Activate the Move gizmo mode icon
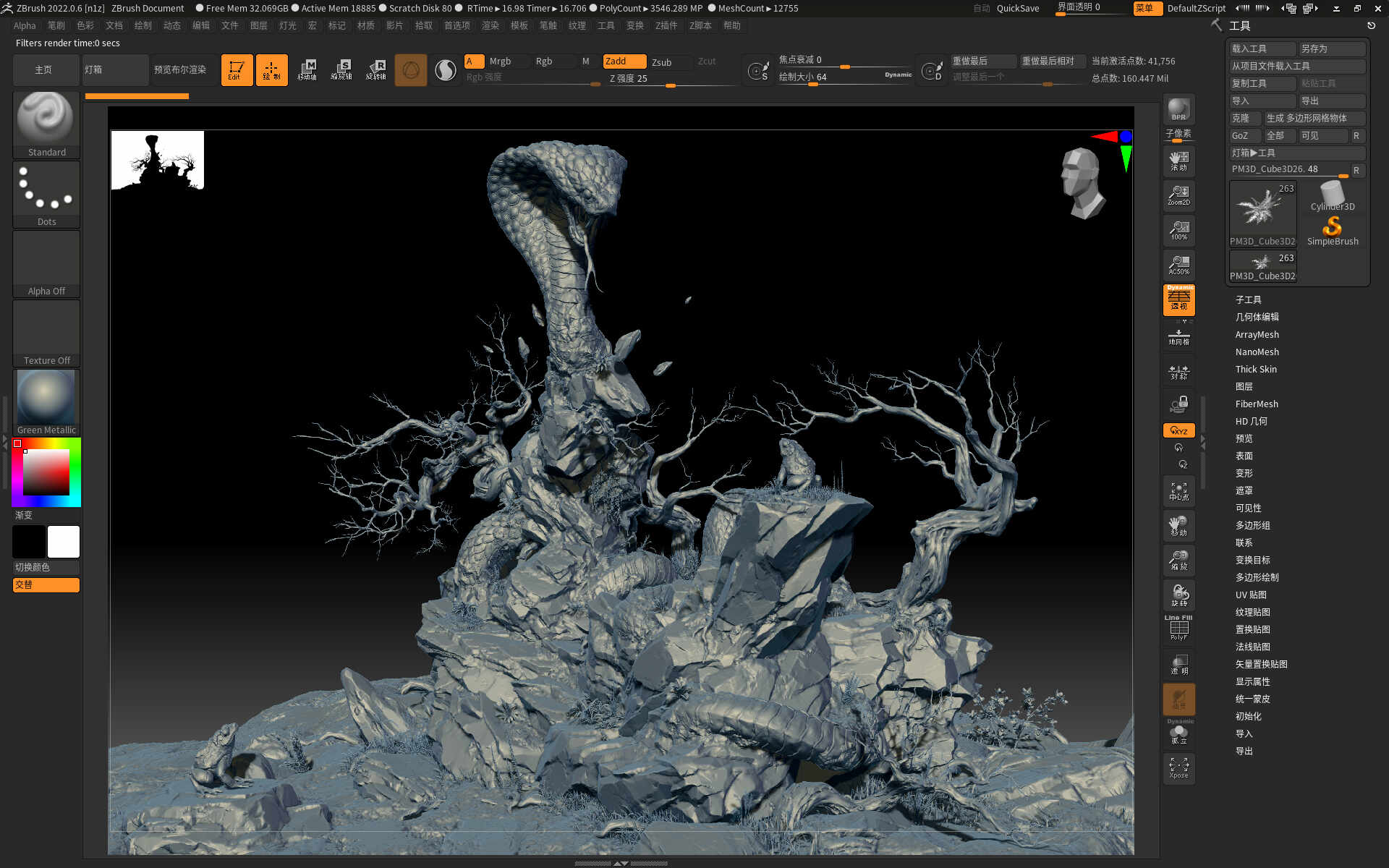Screen dimensions: 1389x868 click(x=307, y=70)
